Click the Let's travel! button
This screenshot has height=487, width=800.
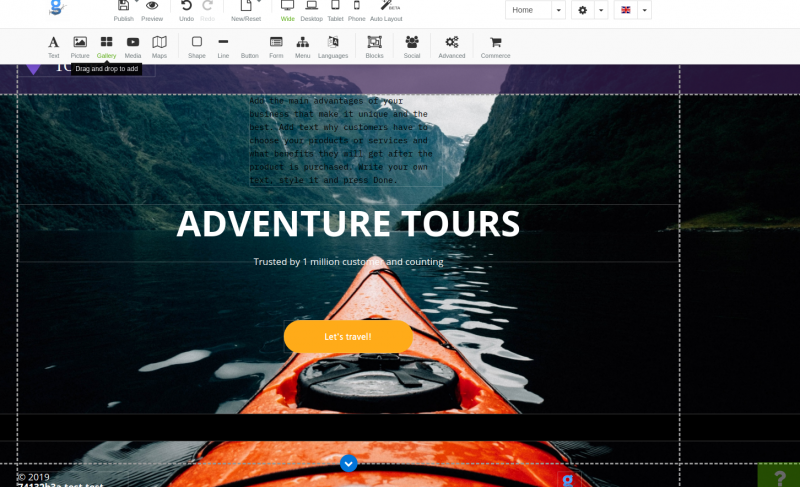[348, 337]
